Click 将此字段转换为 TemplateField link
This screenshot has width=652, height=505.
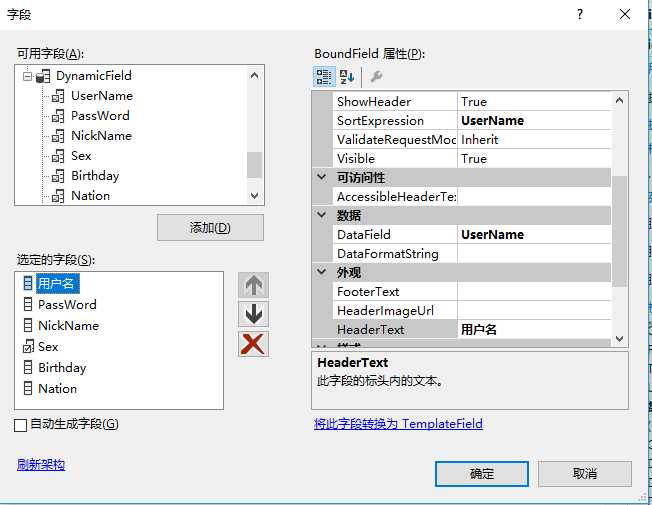(398, 424)
